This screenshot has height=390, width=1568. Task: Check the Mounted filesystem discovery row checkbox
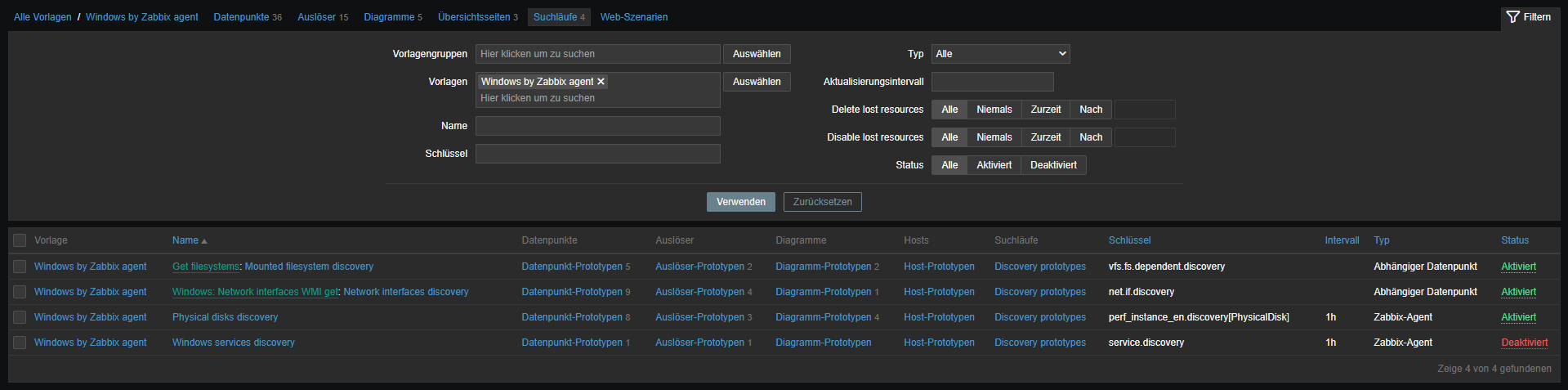point(20,267)
